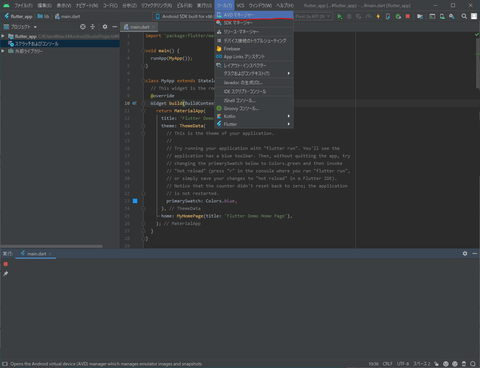Hide the Run panel with minus icon
Image resolution: width=480 pixels, height=368 pixels.
[475, 254]
